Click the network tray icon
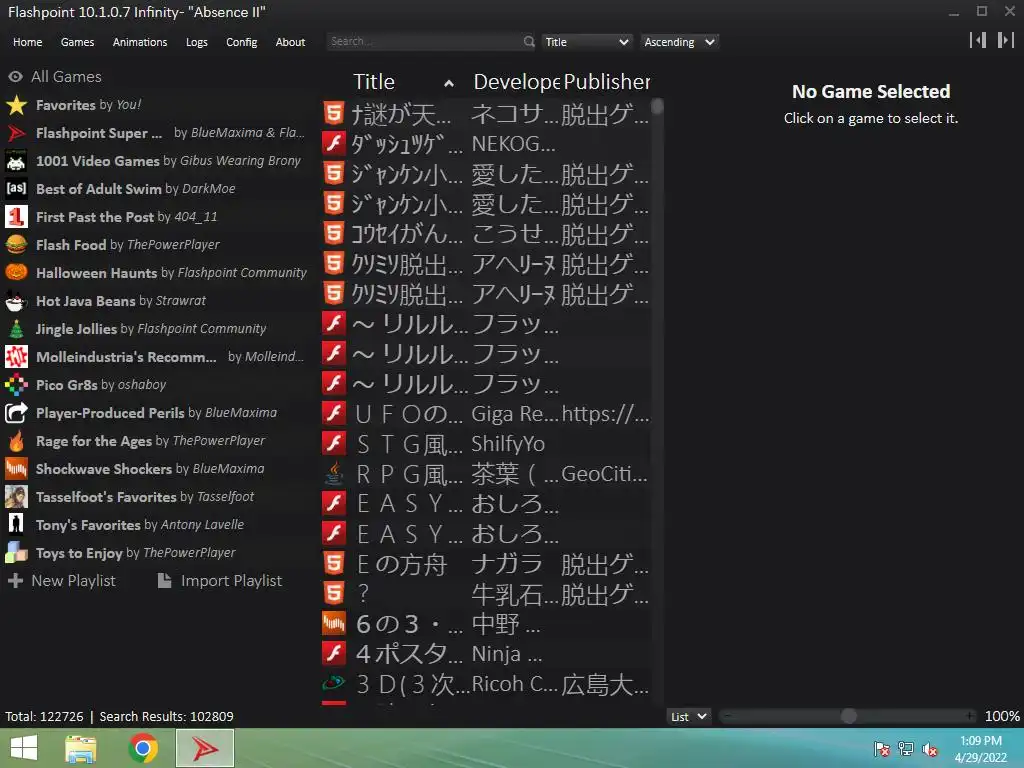1024x768 pixels. tap(906, 749)
